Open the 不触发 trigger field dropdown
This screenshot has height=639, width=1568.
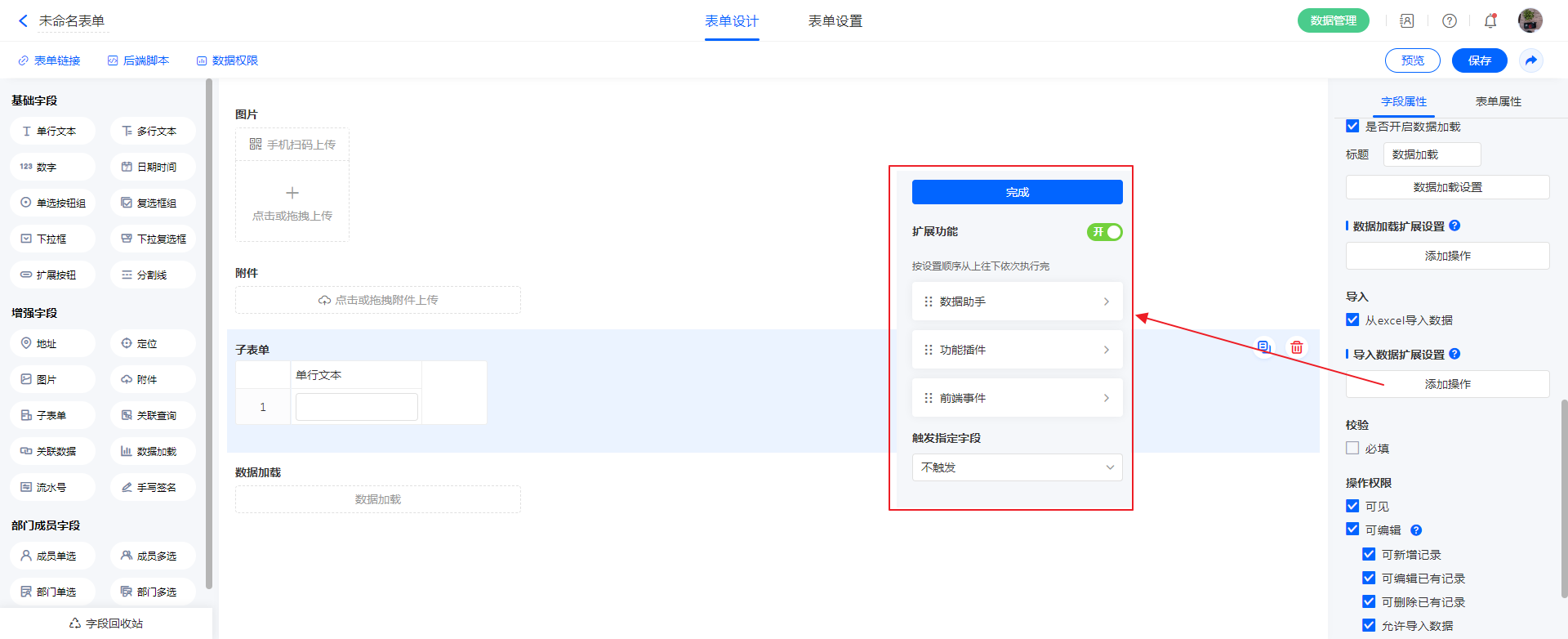pos(1017,467)
